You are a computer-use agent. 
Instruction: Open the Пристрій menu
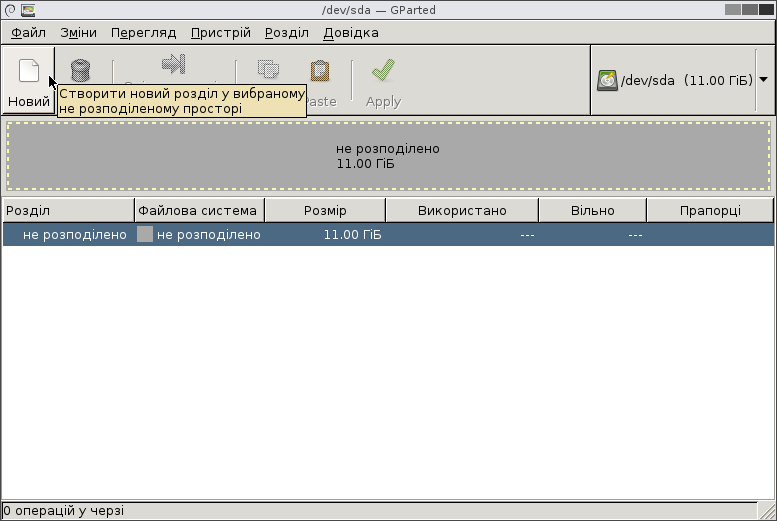point(220,32)
